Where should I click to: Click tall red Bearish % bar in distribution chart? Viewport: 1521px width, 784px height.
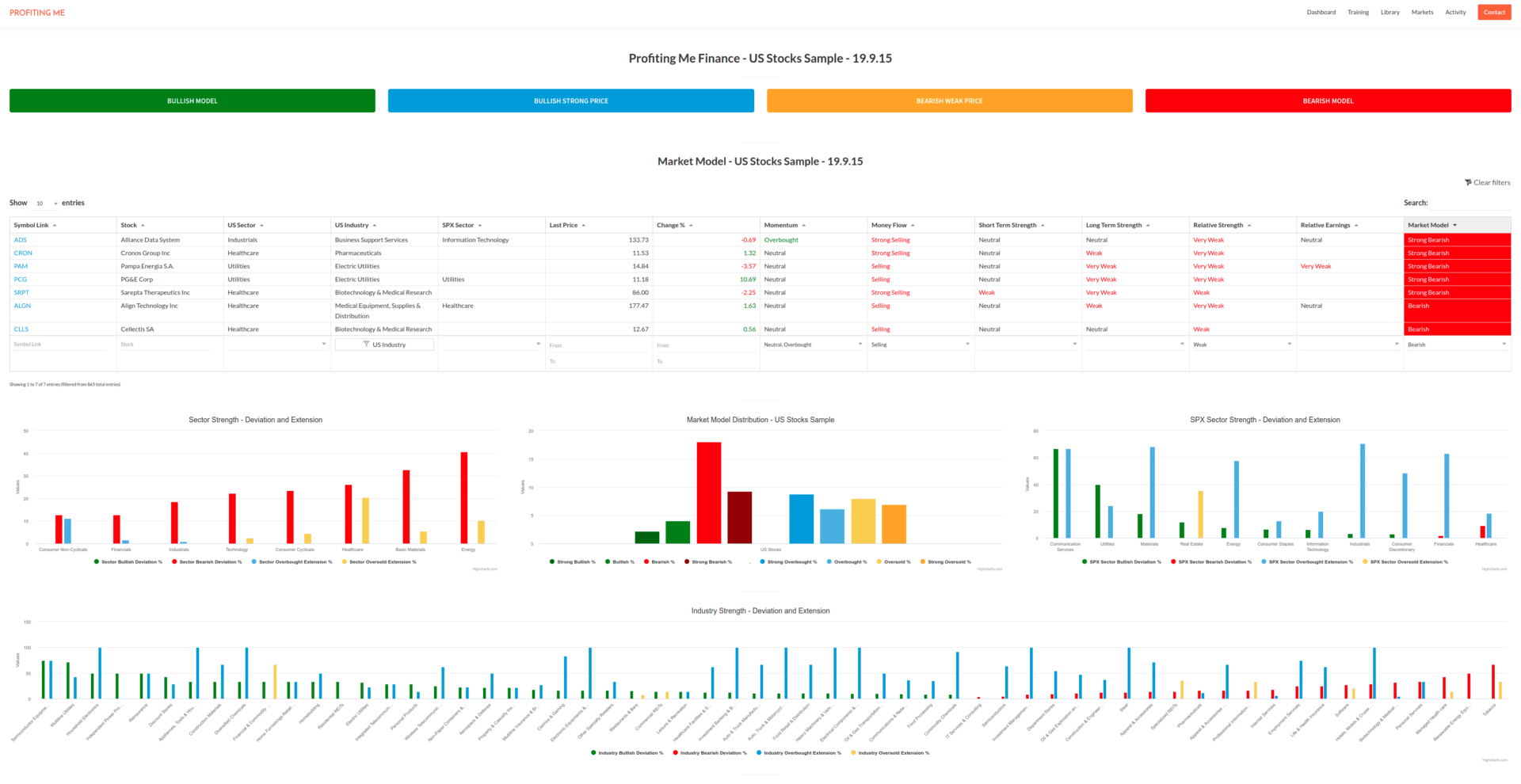point(709,493)
